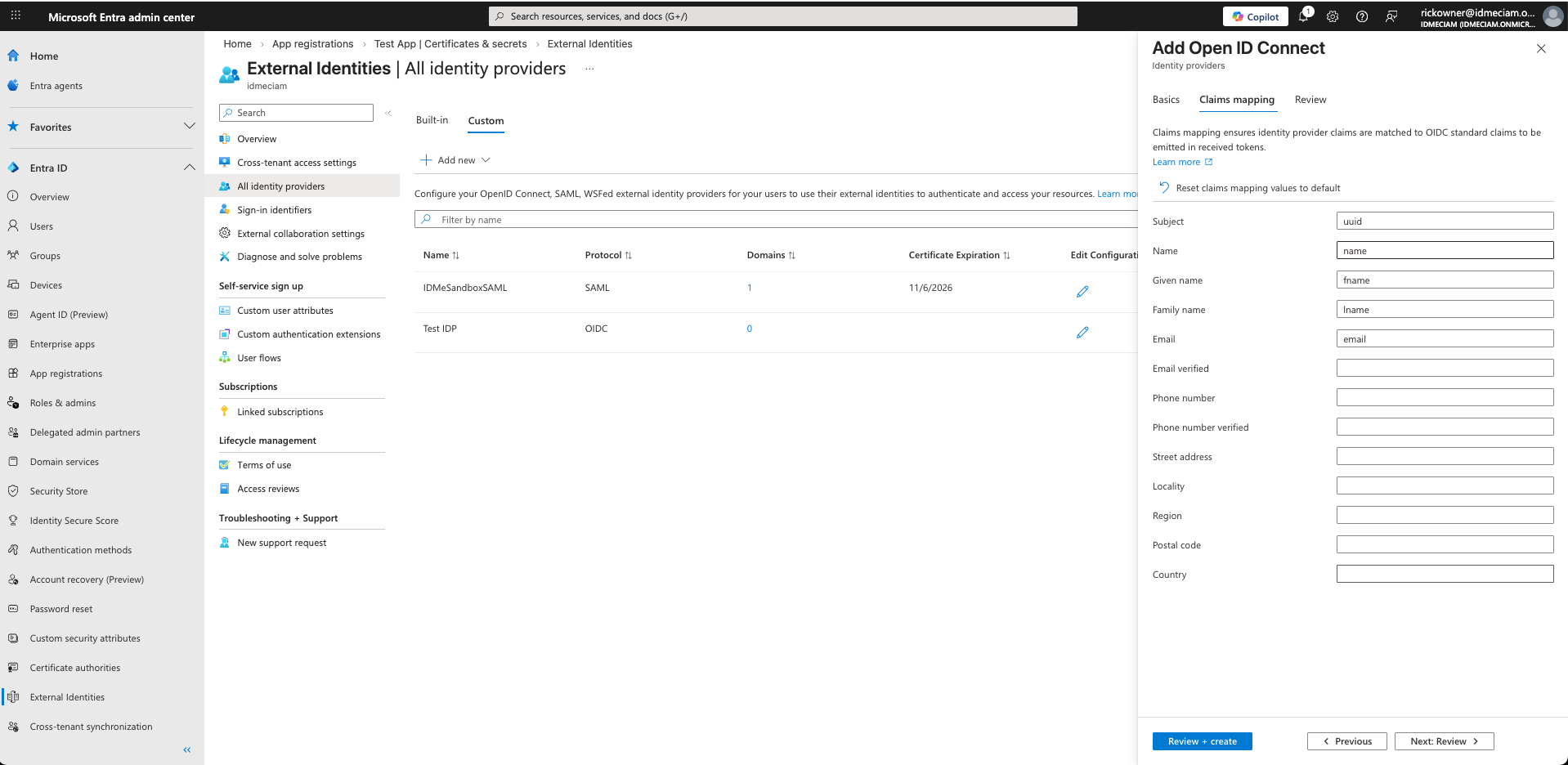Open the app launcher waffle icon
Image resolution: width=1568 pixels, height=765 pixels.
(x=16, y=16)
